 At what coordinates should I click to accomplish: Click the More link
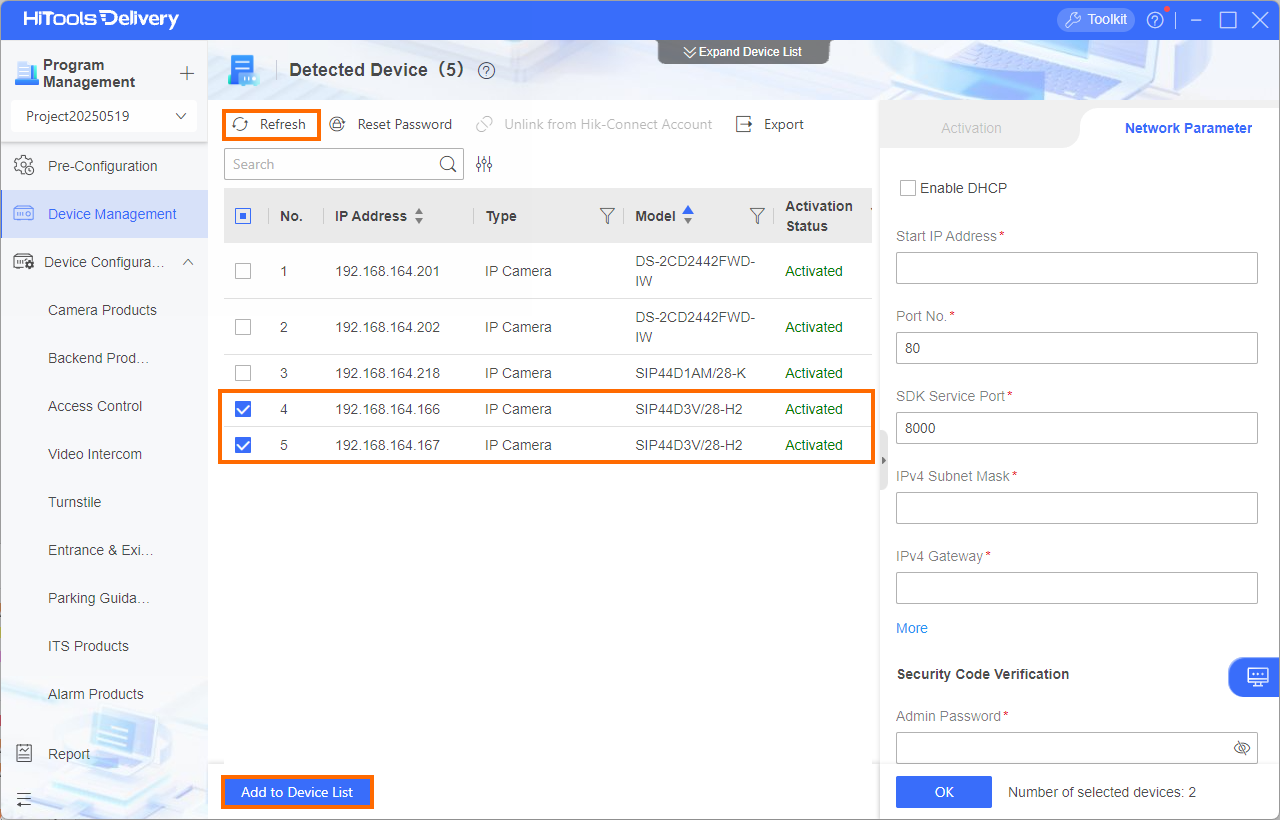click(912, 628)
